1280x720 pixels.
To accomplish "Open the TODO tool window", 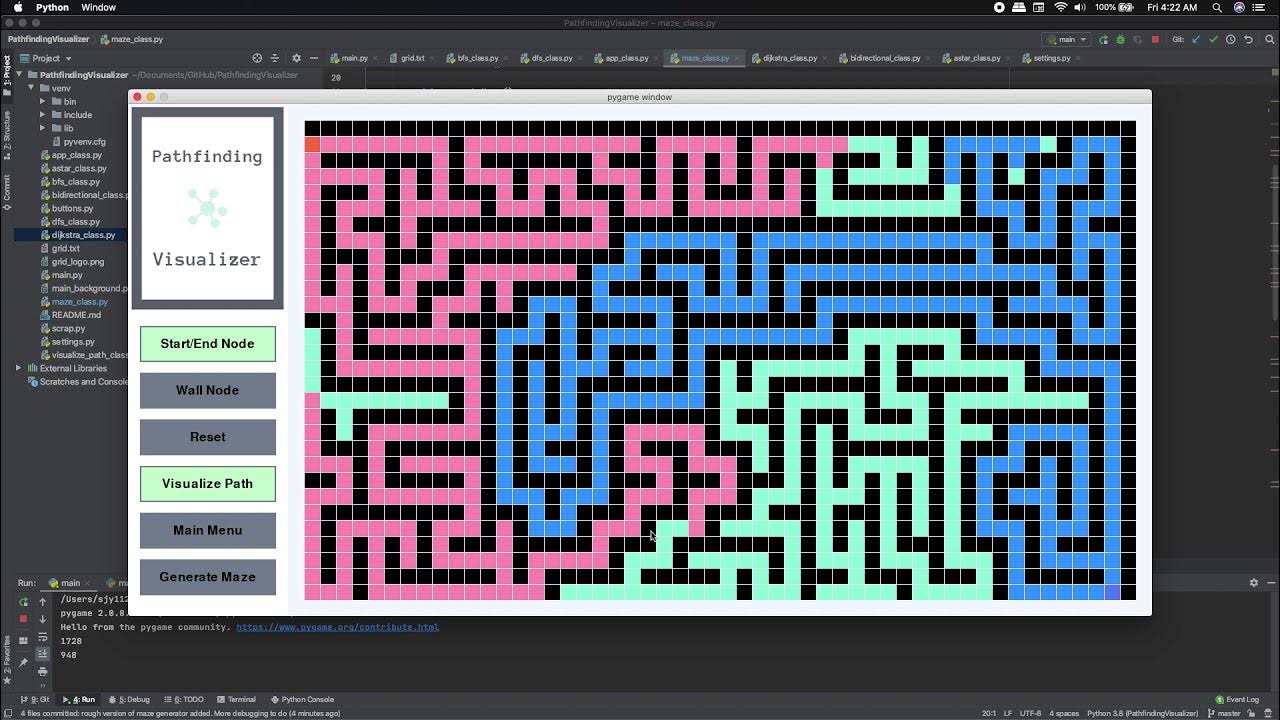I will click(182, 700).
